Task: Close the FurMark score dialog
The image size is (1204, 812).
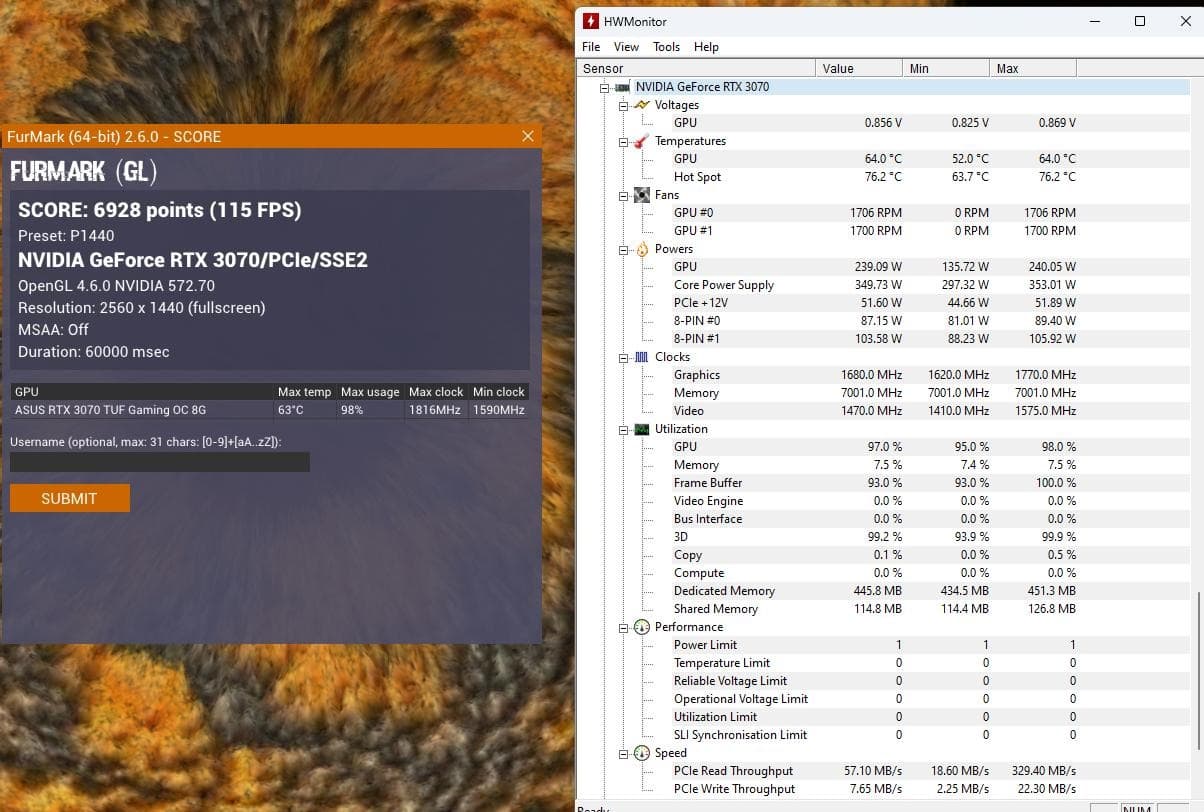Action: pyautogui.click(x=528, y=136)
